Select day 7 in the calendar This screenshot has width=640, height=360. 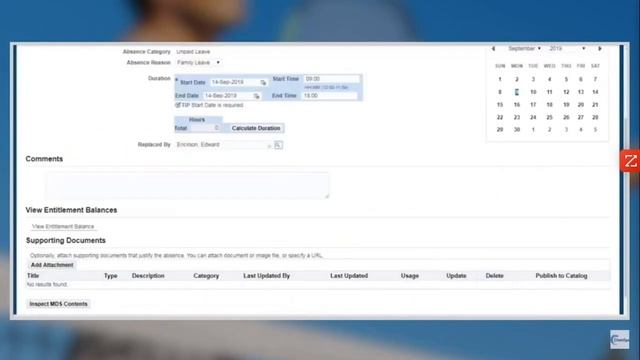(x=595, y=79)
